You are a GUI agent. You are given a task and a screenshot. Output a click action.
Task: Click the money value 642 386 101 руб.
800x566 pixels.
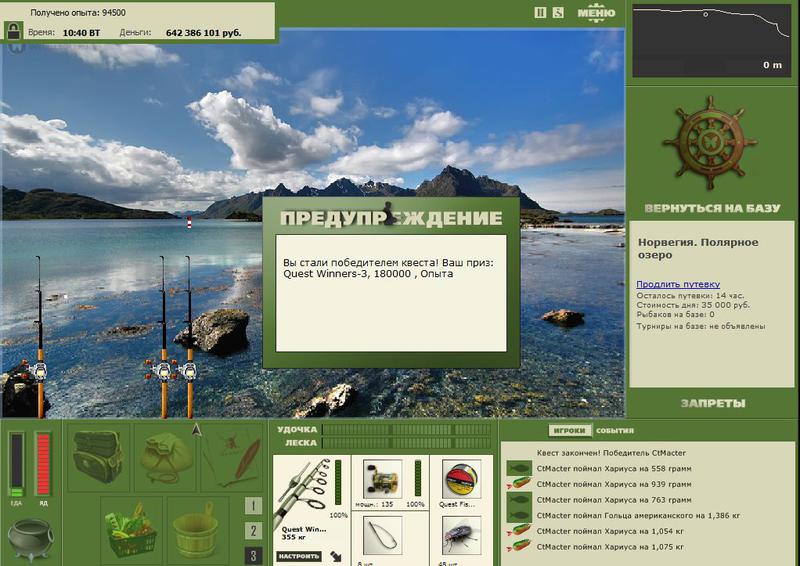(x=204, y=33)
